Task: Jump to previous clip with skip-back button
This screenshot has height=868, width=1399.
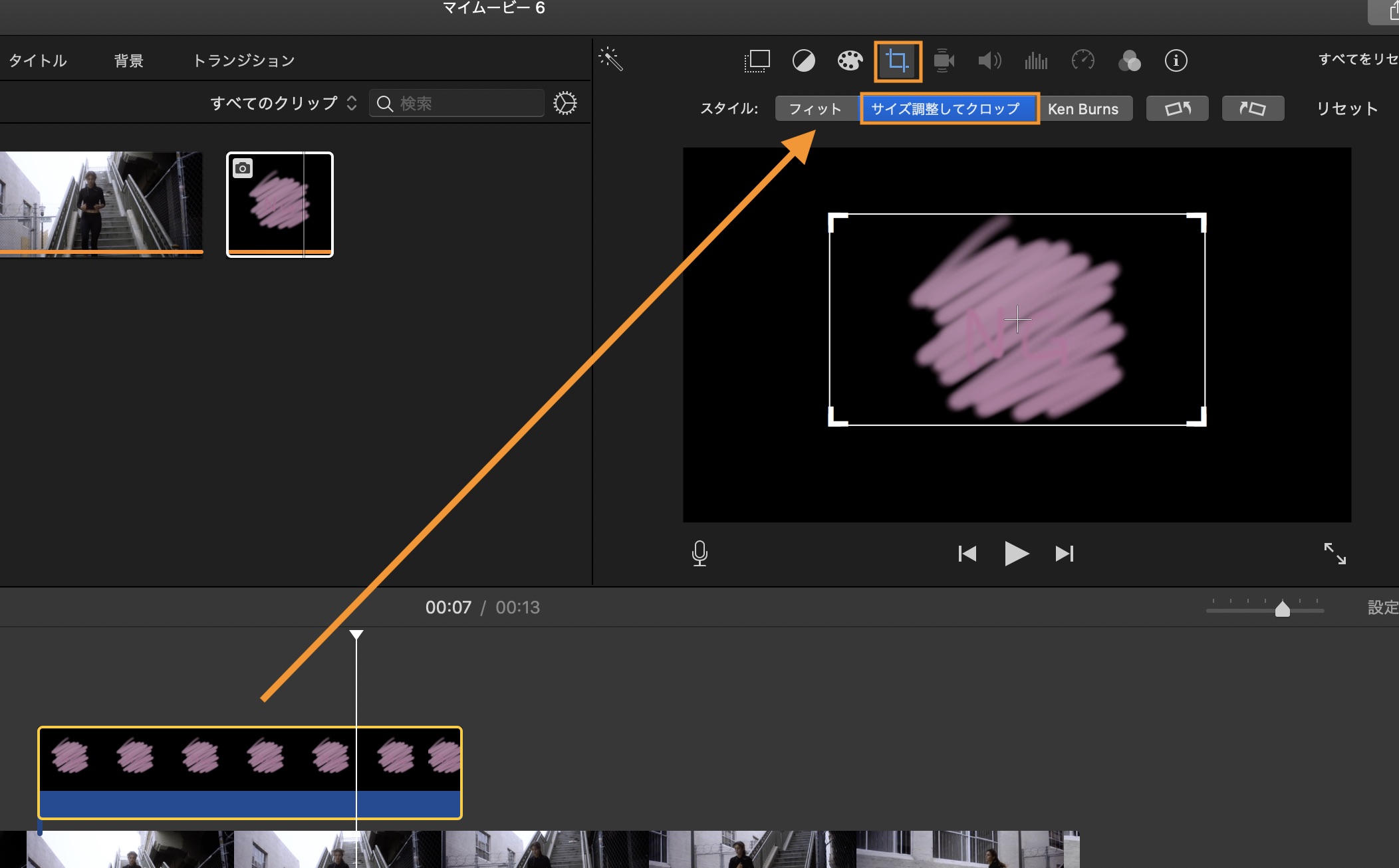Action: pyautogui.click(x=967, y=554)
